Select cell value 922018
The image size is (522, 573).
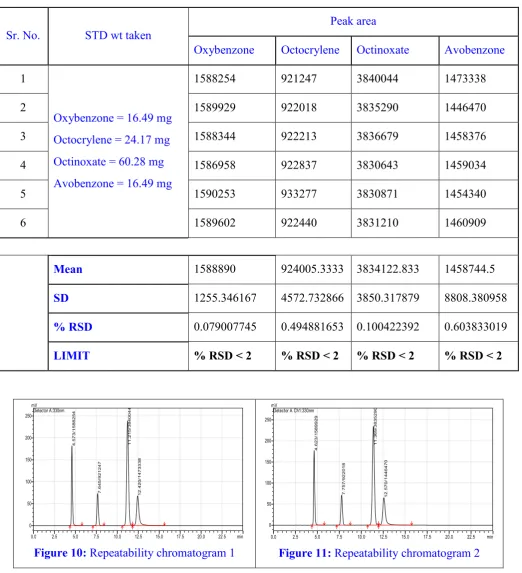299,107
